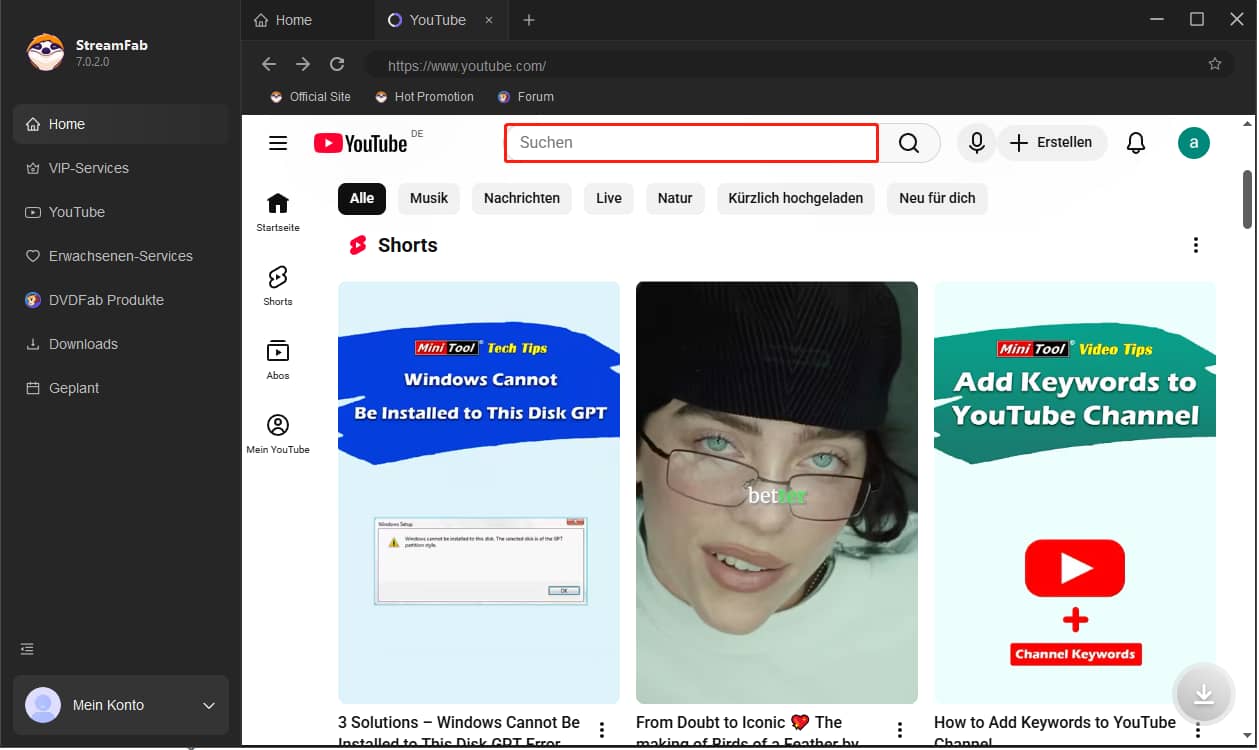
Task: Switch filter to Kürzlich hochgeladen
Action: [795, 198]
